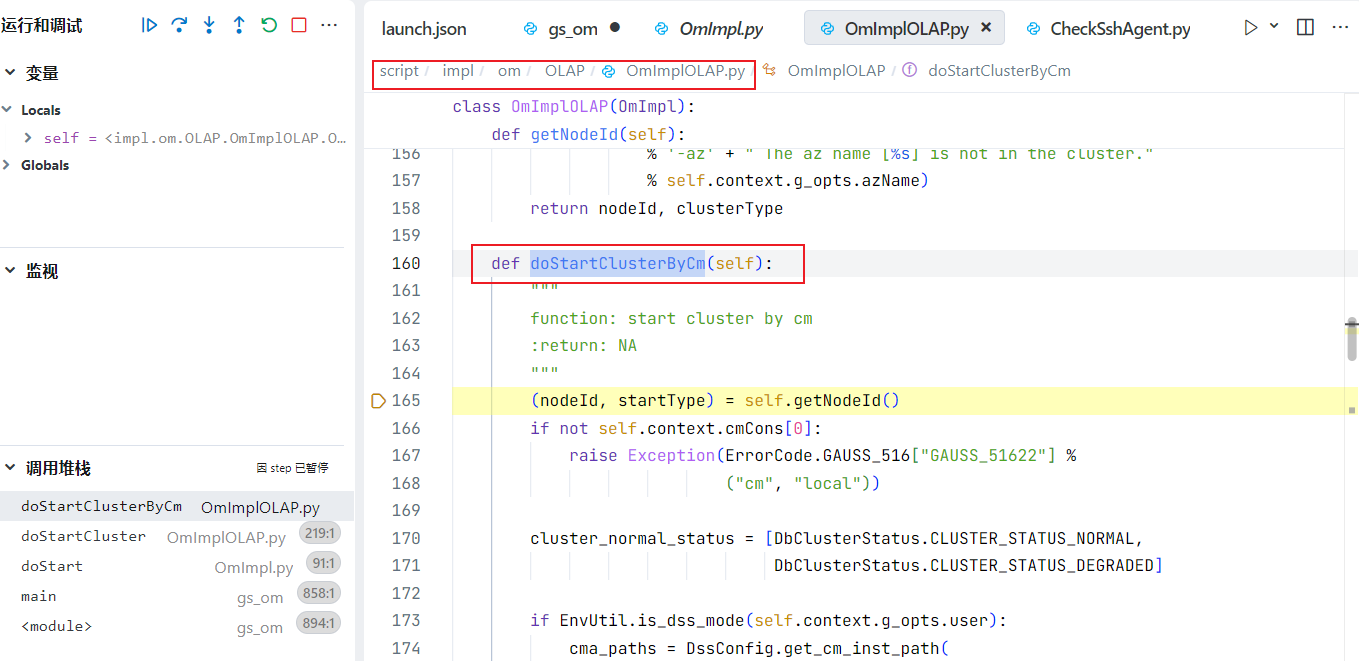
Task: Select doStartCluster stack frame
Action: [x=177, y=537]
